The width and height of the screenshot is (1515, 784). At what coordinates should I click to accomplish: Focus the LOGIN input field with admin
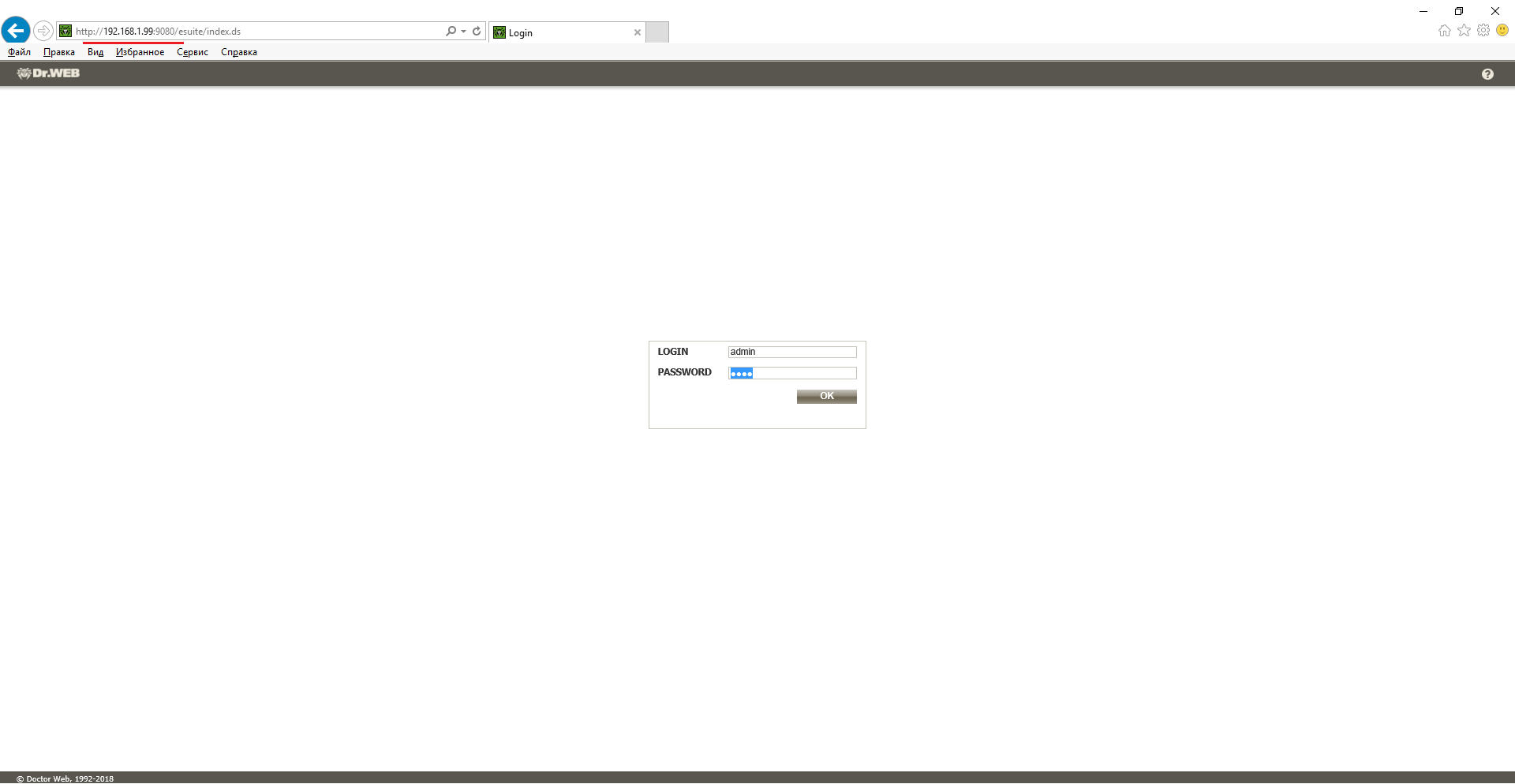[792, 352]
